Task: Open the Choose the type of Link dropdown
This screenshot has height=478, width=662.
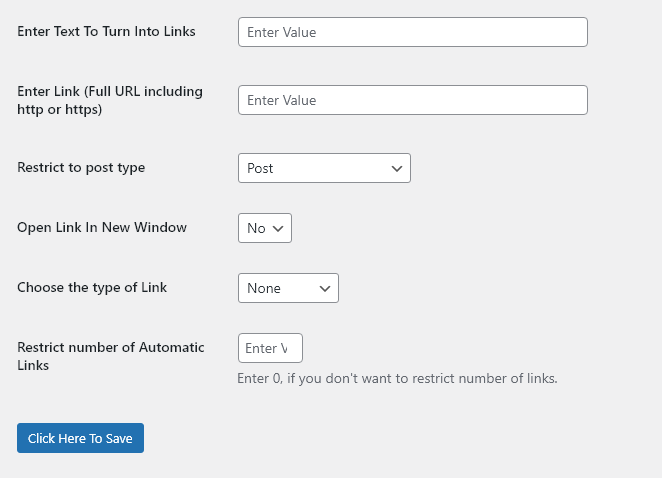Action: click(288, 288)
